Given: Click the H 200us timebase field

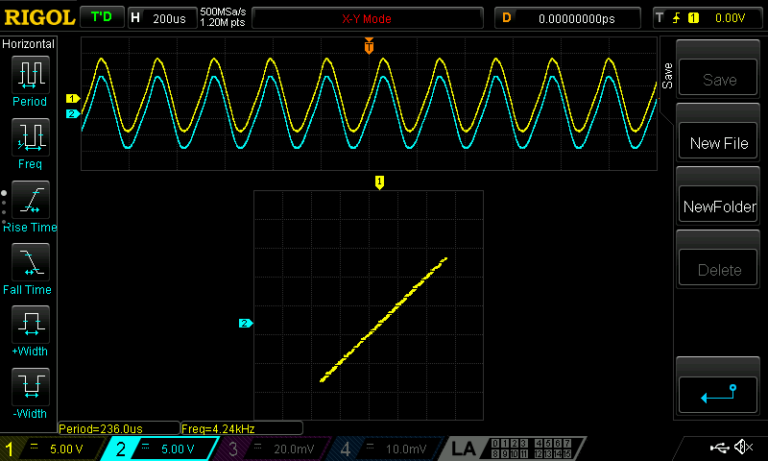Looking at the screenshot, I should pos(163,19).
